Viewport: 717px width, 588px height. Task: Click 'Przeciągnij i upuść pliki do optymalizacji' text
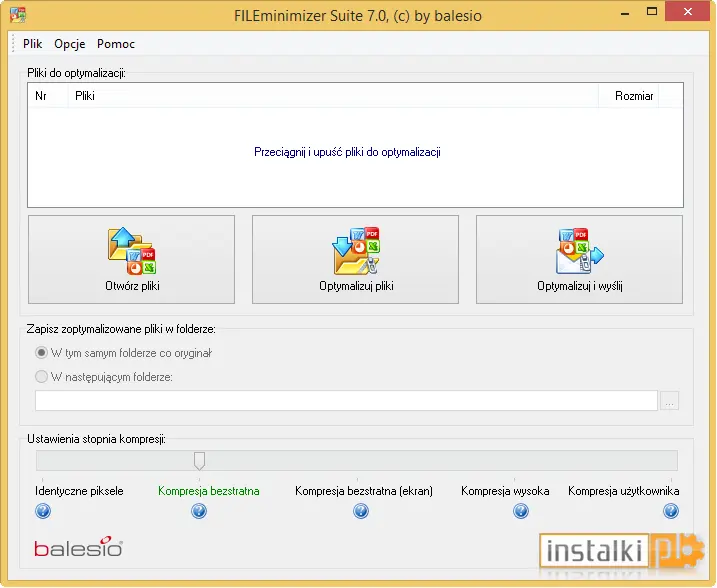point(347,152)
